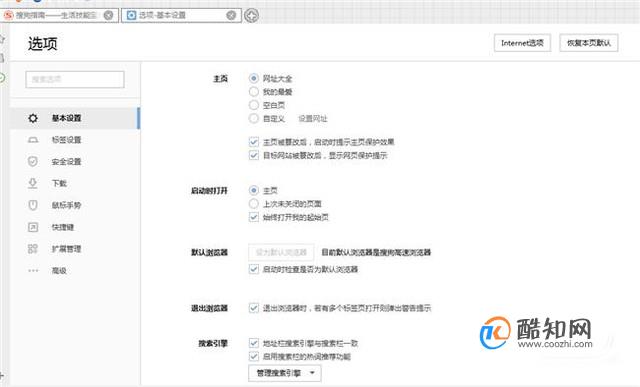Click the 恢复本页默认 button
640x387 pixels.
coord(589,43)
